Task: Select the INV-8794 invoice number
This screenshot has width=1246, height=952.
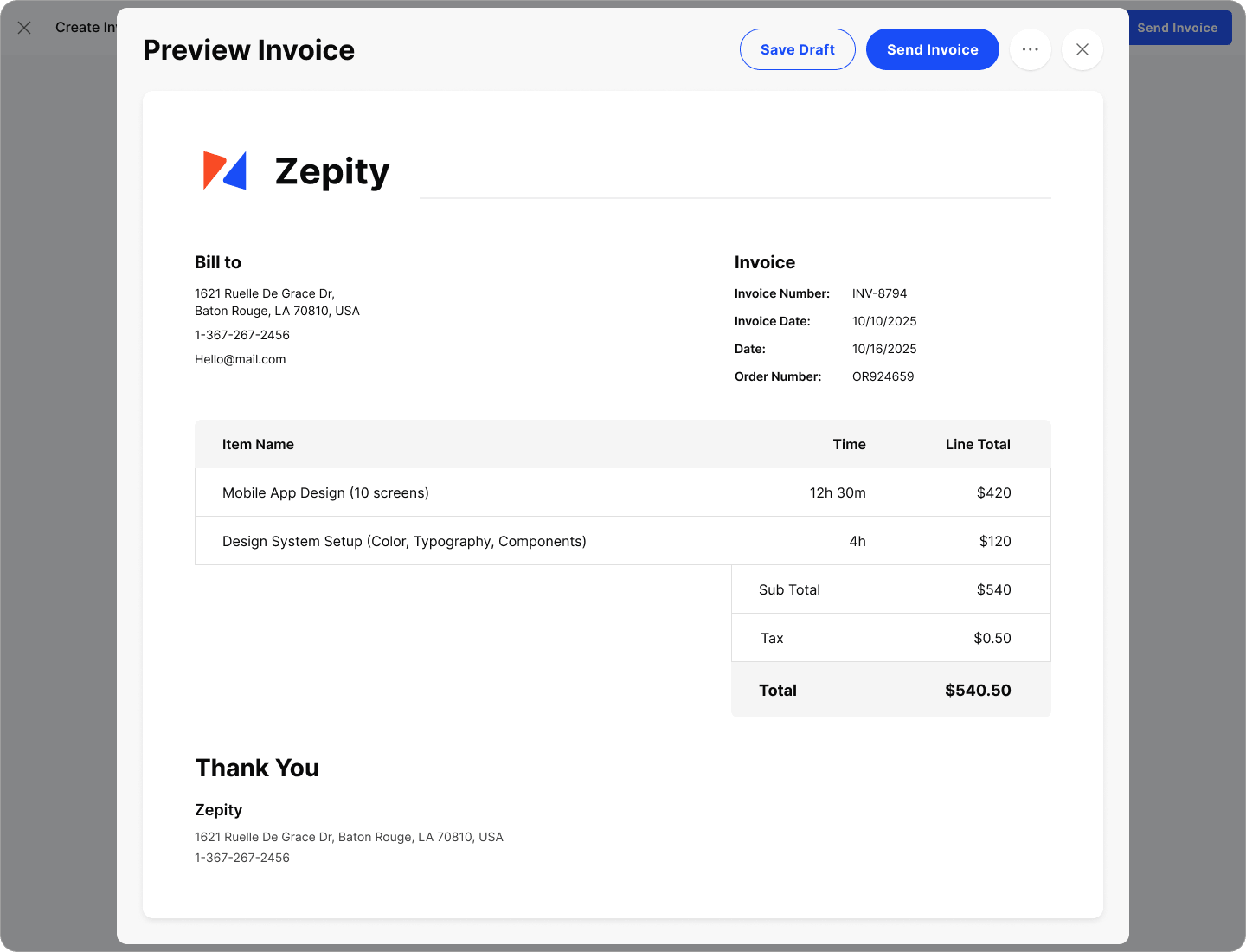Action: pyautogui.click(x=879, y=293)
